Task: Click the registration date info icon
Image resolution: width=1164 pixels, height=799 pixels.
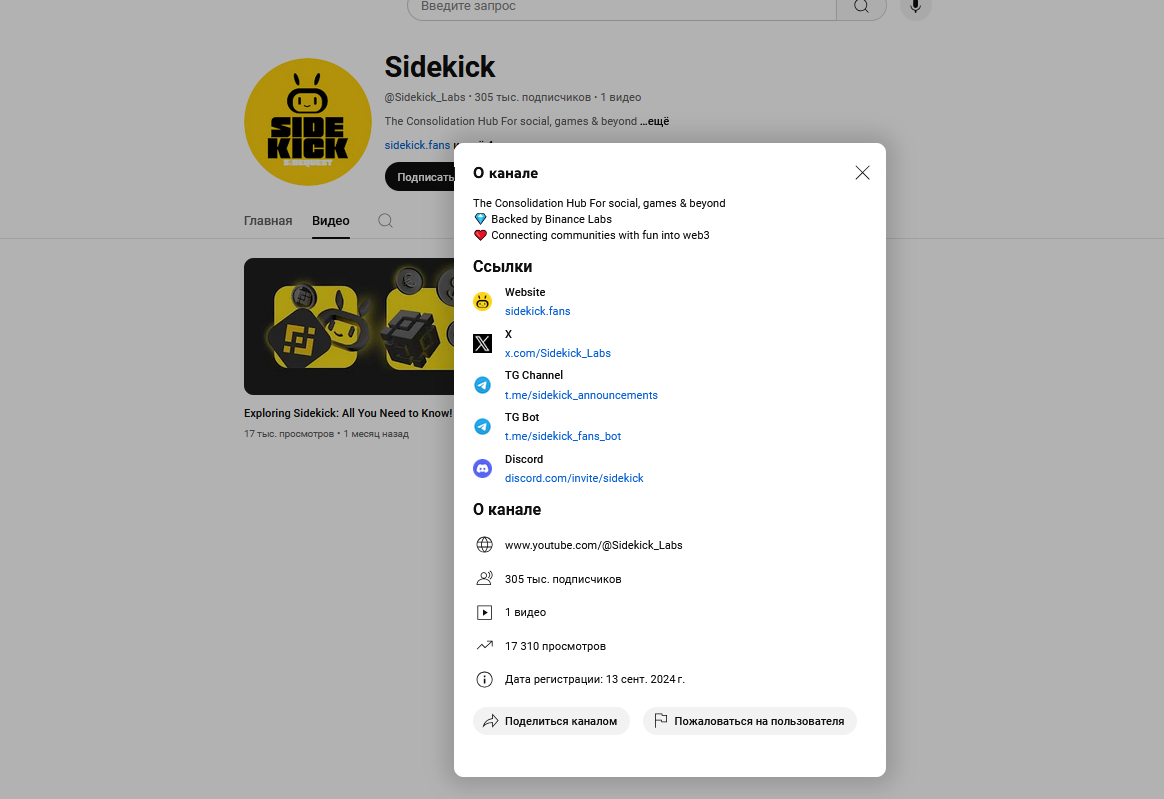Action: pos(484,679)
